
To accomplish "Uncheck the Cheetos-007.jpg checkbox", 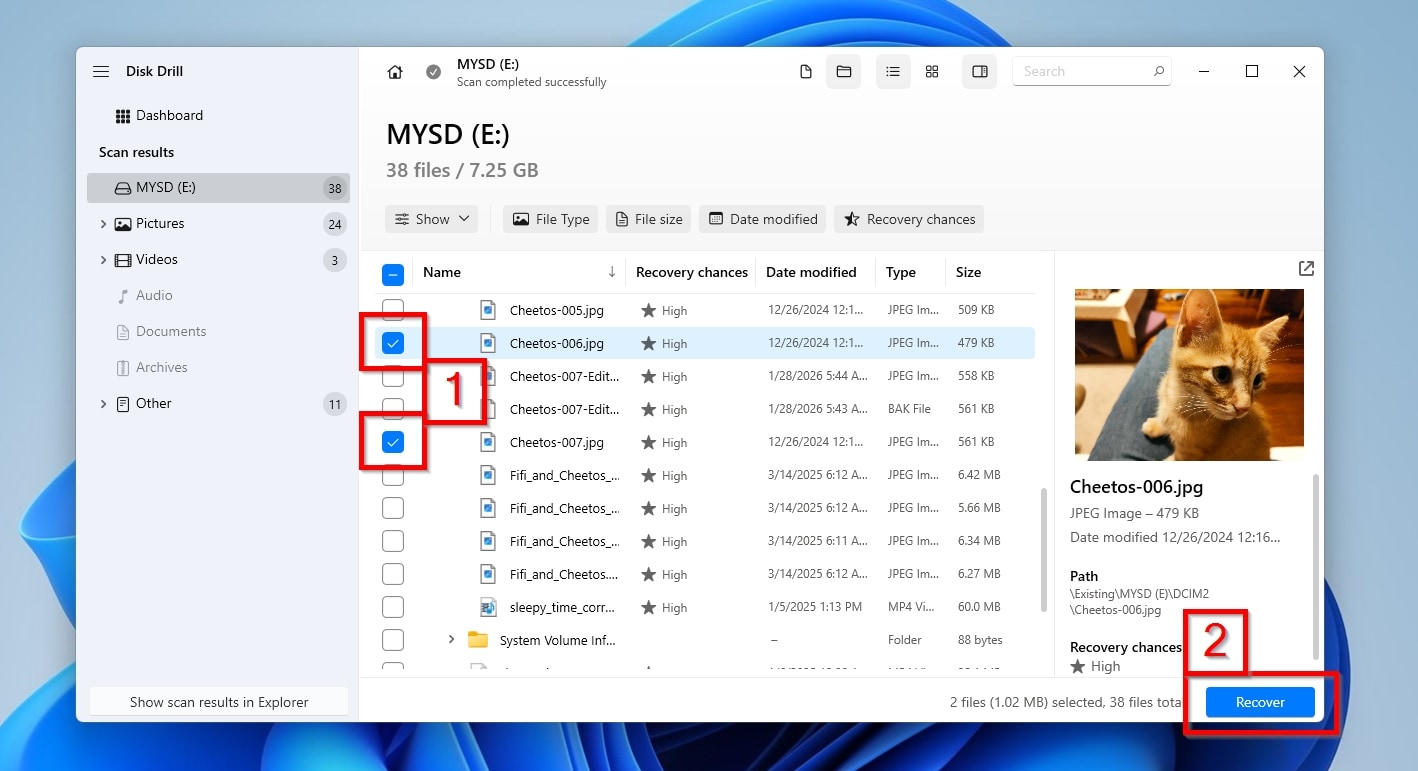I will point(393,442).
